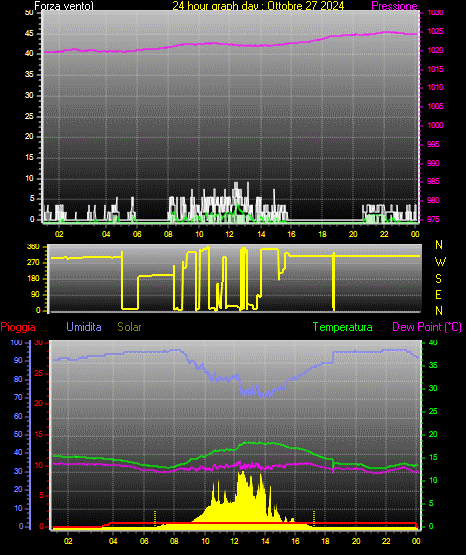Click pressure axis value 1005

436,106
